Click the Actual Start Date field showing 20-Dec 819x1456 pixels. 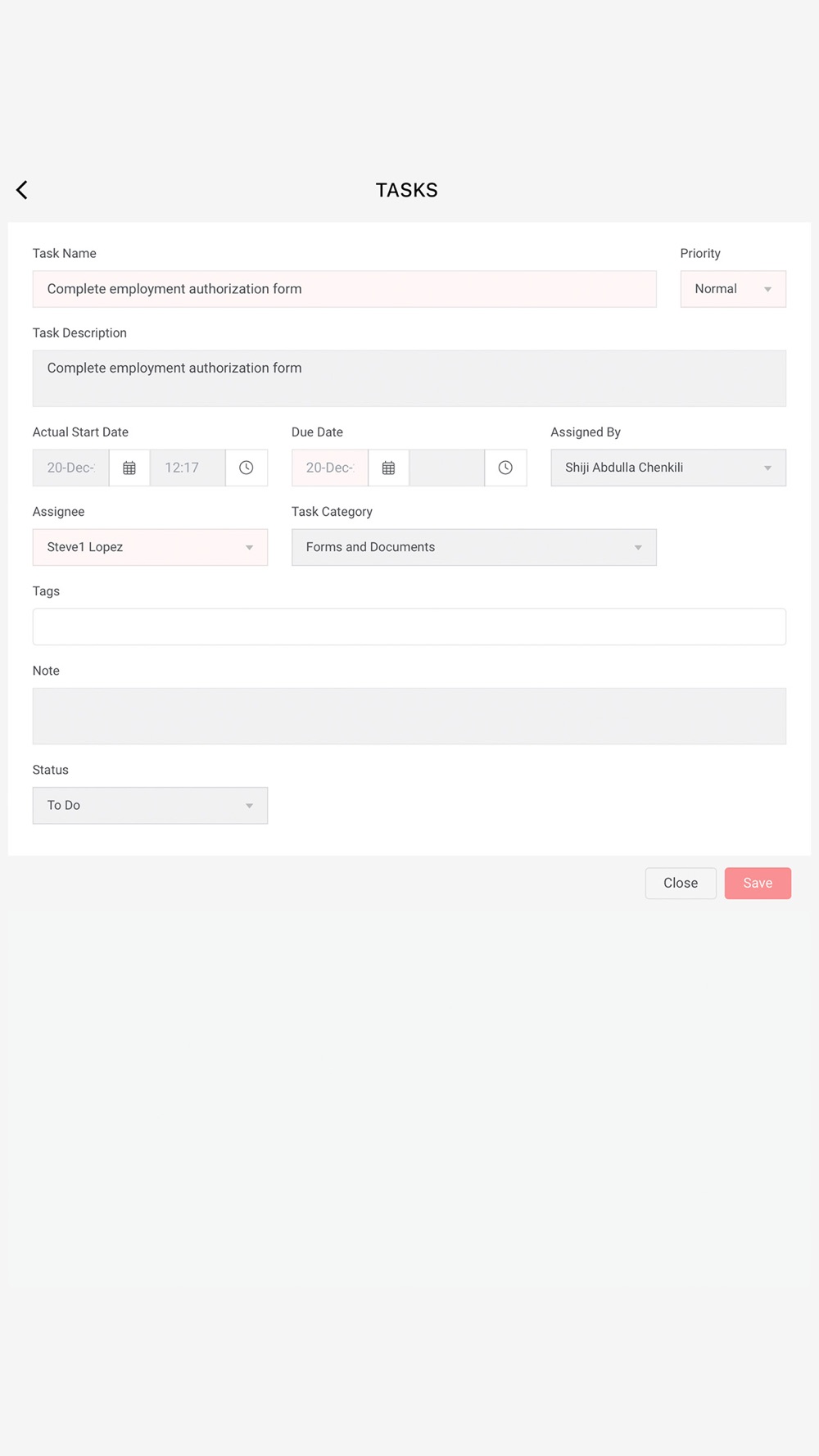coord(71,468)
